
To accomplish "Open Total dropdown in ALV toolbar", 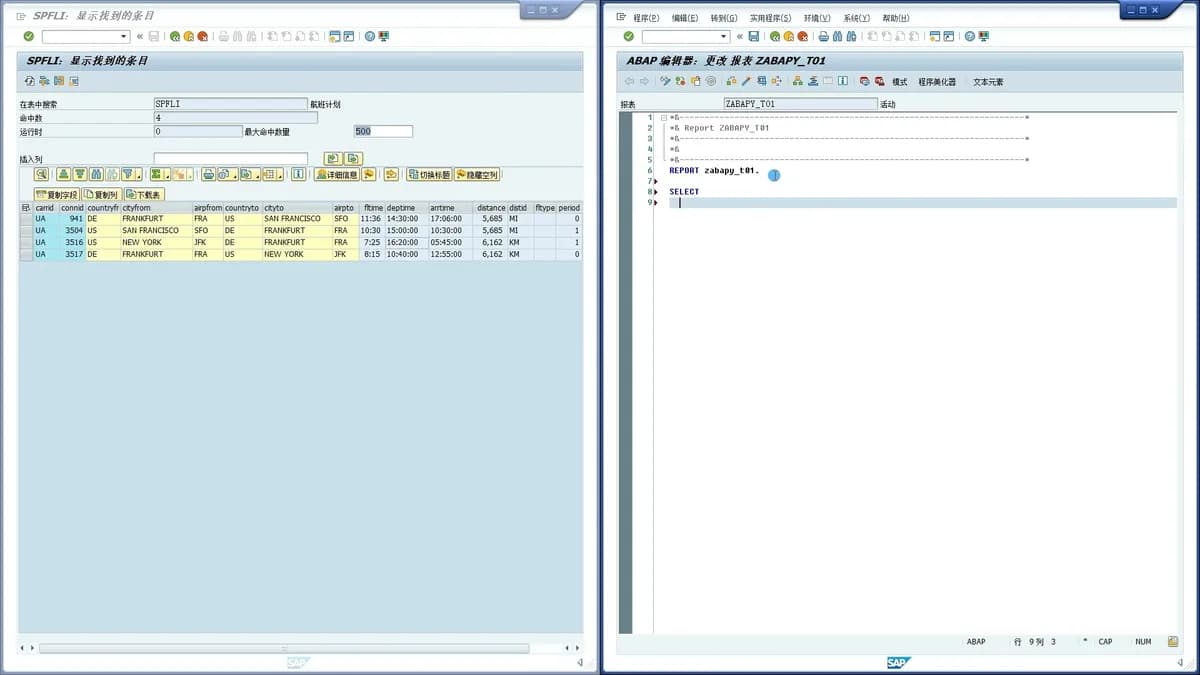I will (167, 175).
